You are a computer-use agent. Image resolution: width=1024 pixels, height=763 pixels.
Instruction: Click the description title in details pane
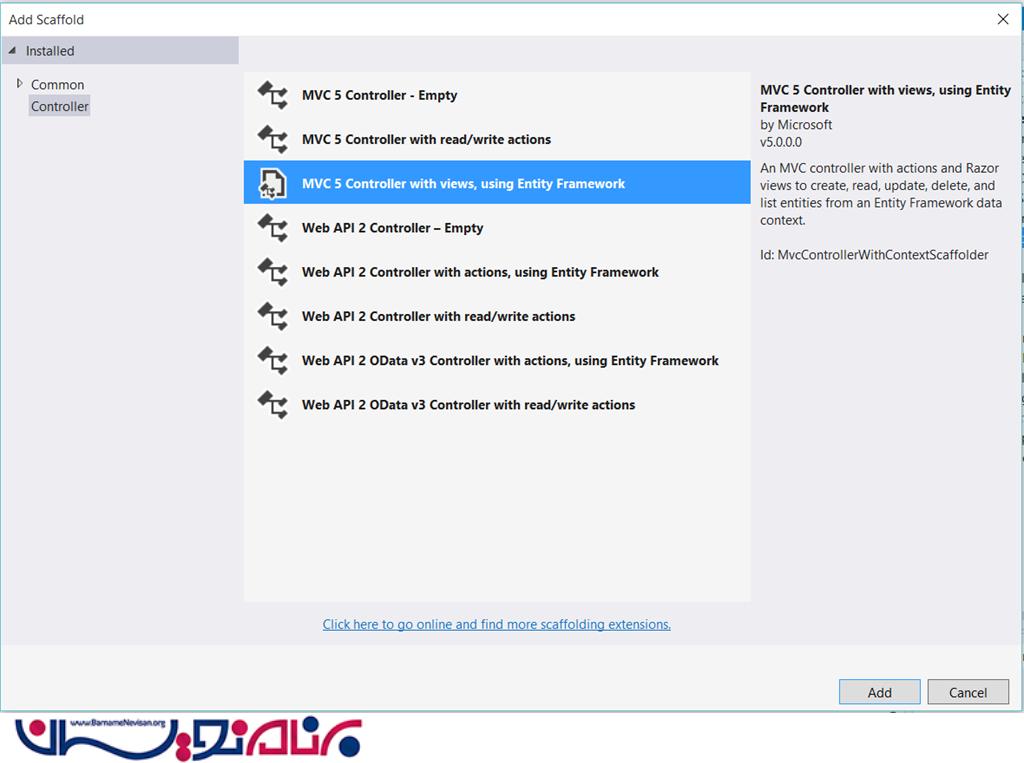[x=885, y=99]
